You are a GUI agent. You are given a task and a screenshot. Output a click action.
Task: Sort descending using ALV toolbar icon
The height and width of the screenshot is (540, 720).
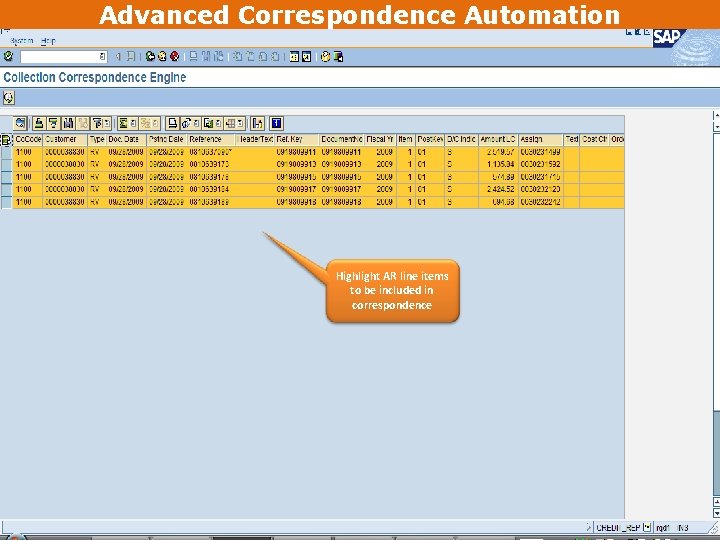54,123
